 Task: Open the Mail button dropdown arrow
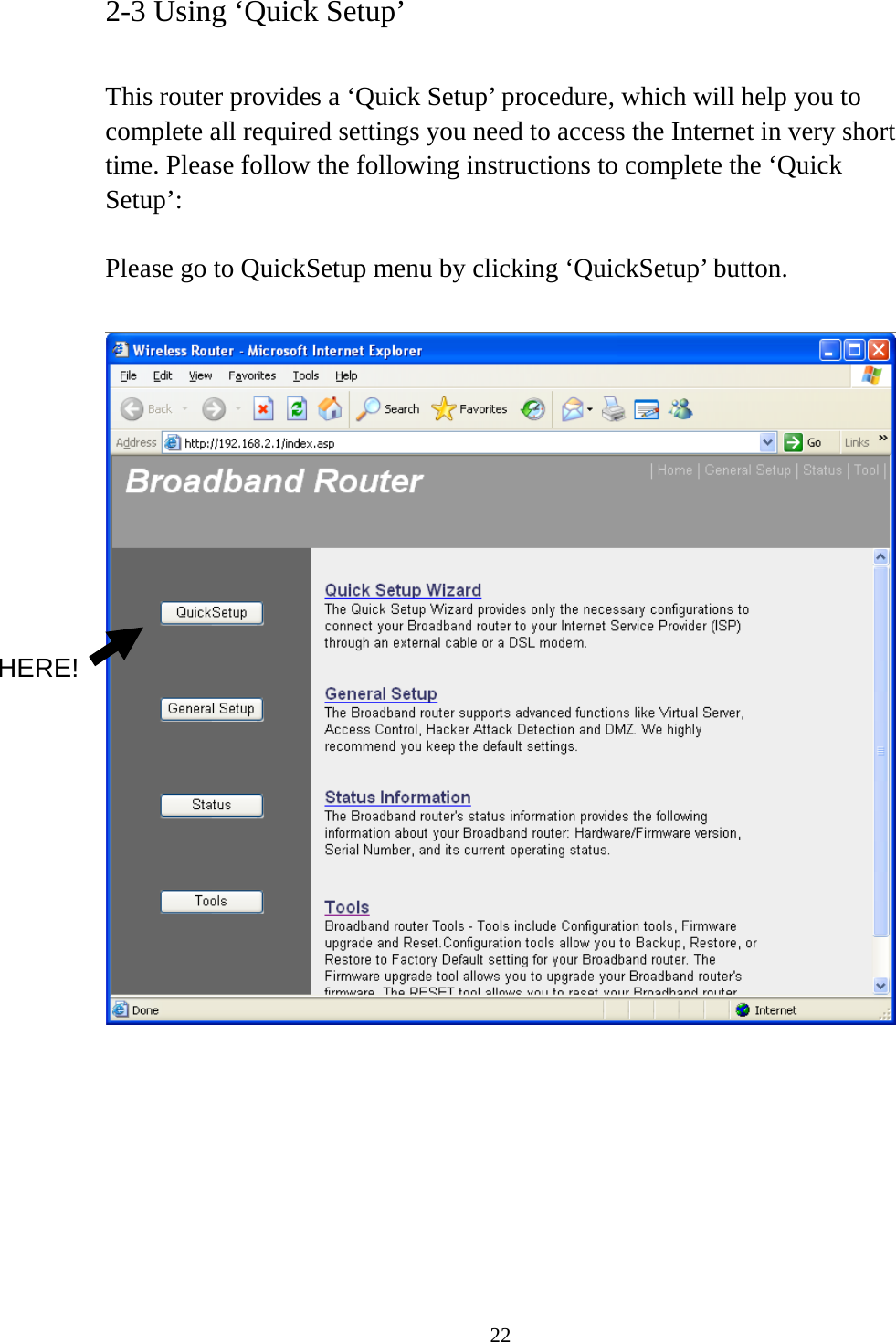point(590,409)
